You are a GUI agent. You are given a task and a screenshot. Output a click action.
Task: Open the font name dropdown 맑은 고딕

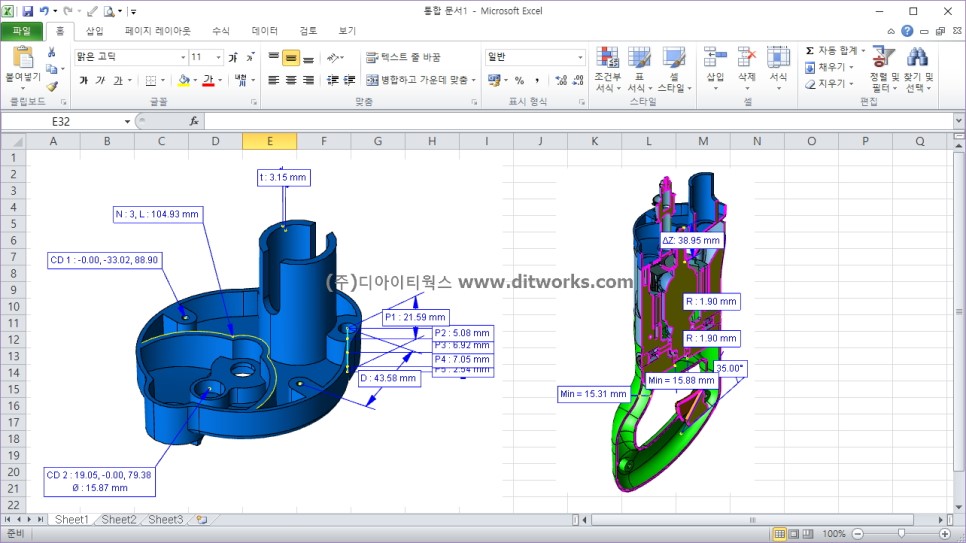click(183, 57)
